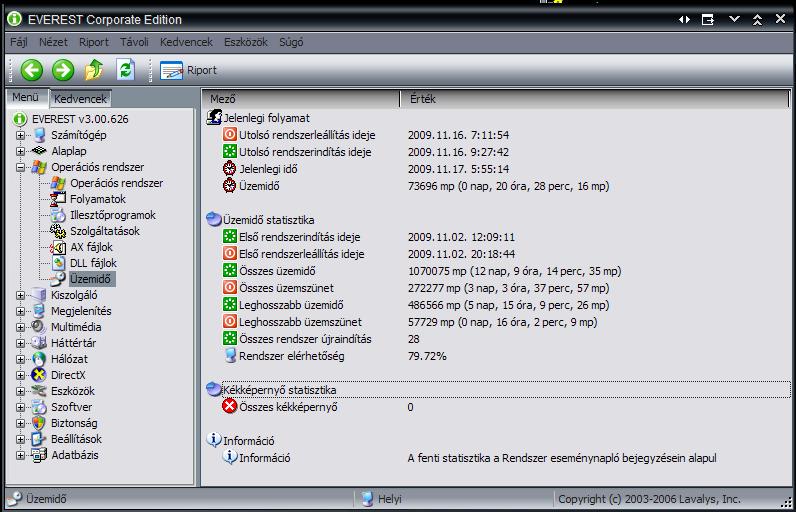
Task: Click the Mező column header
Action: click(x=301, y=99)
